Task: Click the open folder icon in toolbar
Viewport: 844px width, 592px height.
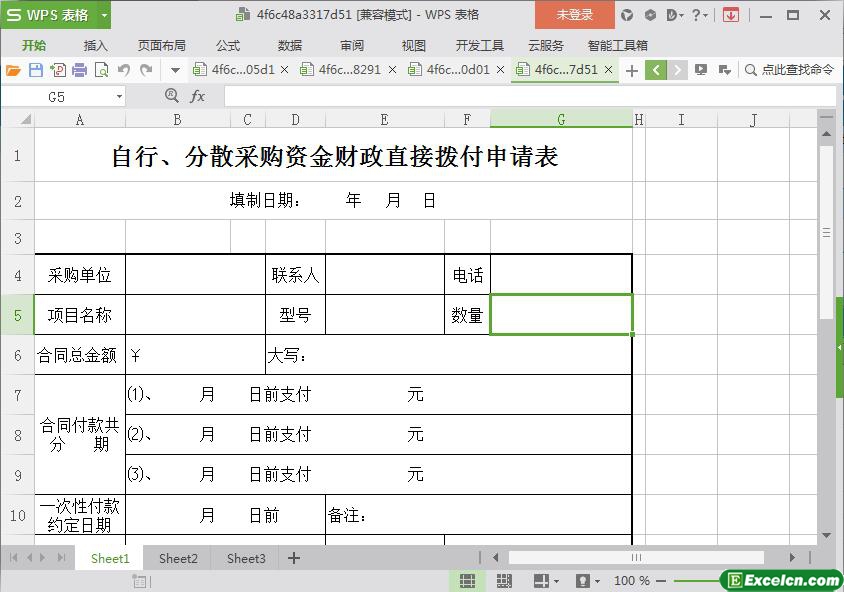Action: [13, 70]
